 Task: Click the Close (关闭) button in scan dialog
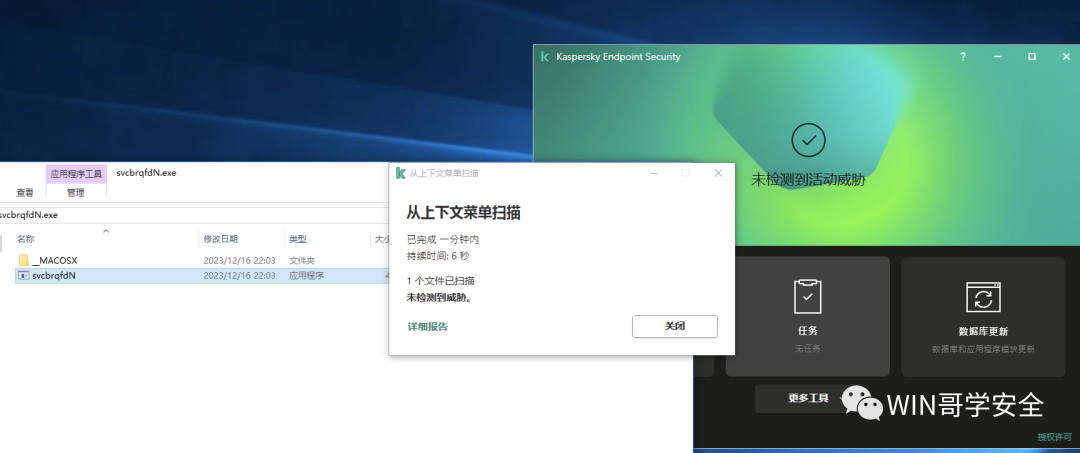675,326
